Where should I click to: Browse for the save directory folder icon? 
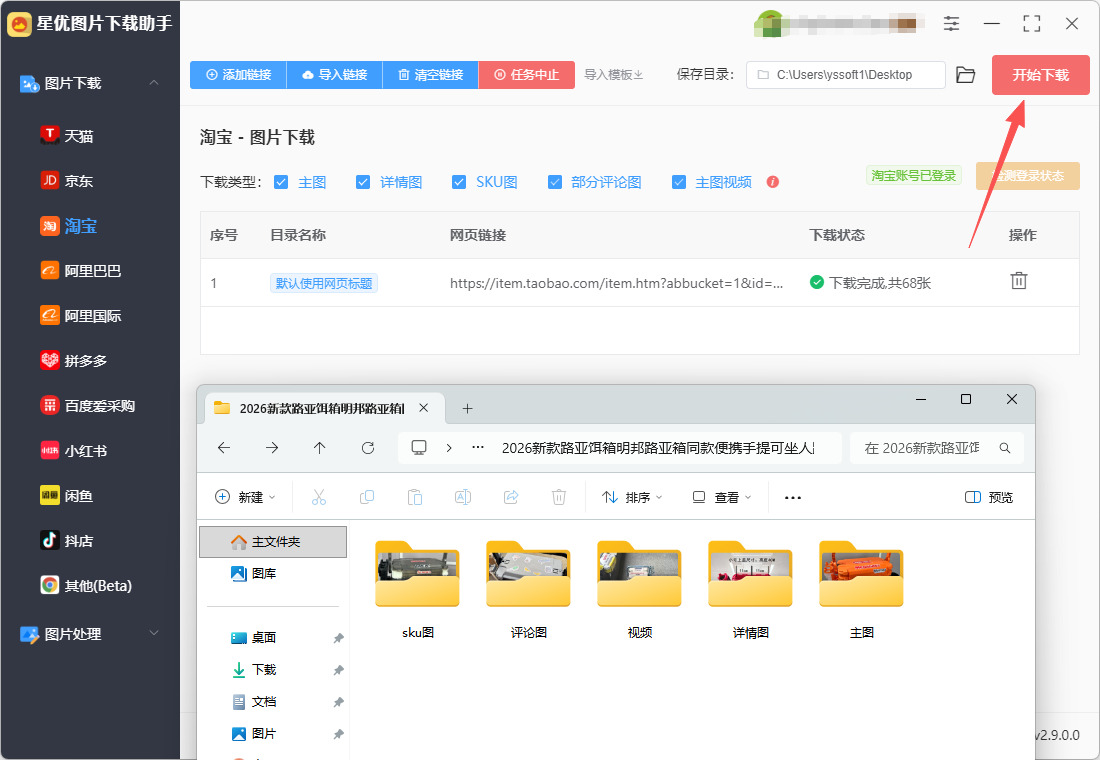(966, 75)
